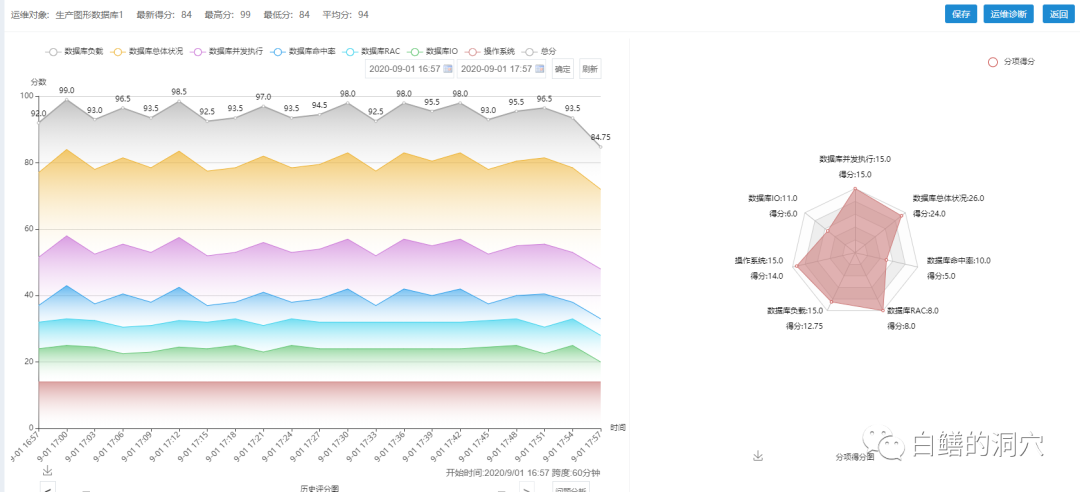The height and width of the screenshot is (492, 1080).
Task: Select the 92.0 first data point label
Action: (x=39, y=114)
